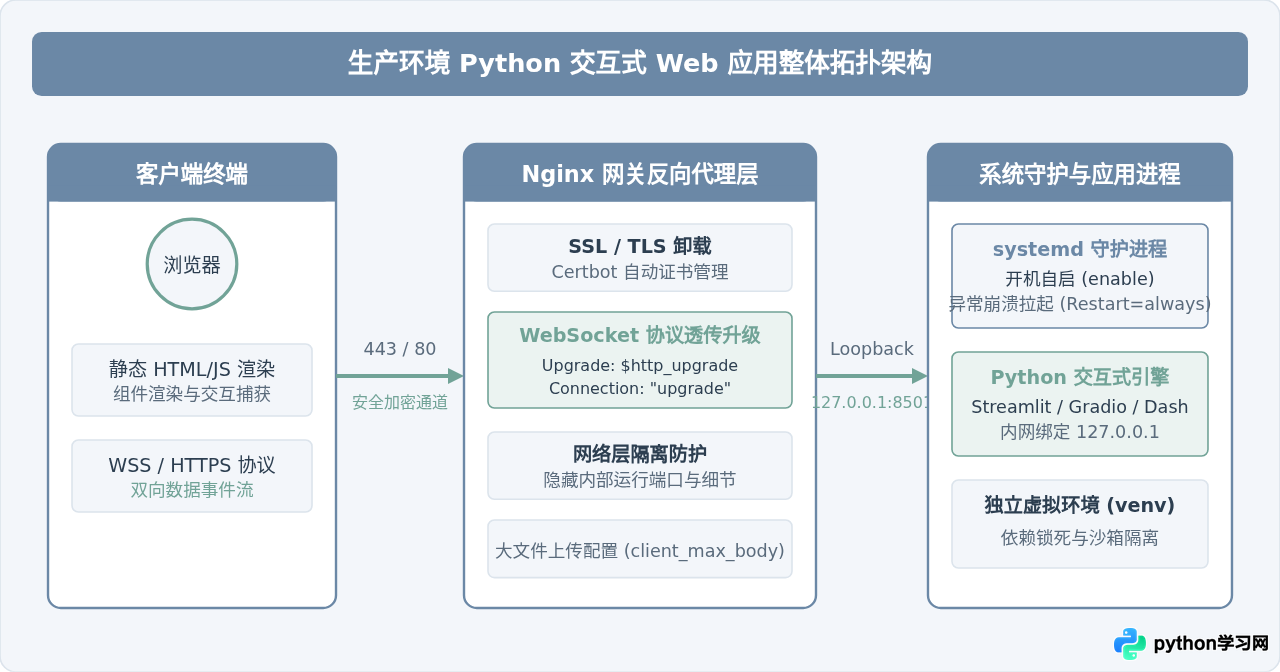Click the WebSocket 协议透传升级 box
Image resolution: width=1280 pixels, height=672 pixels.
tap(640, 360)
